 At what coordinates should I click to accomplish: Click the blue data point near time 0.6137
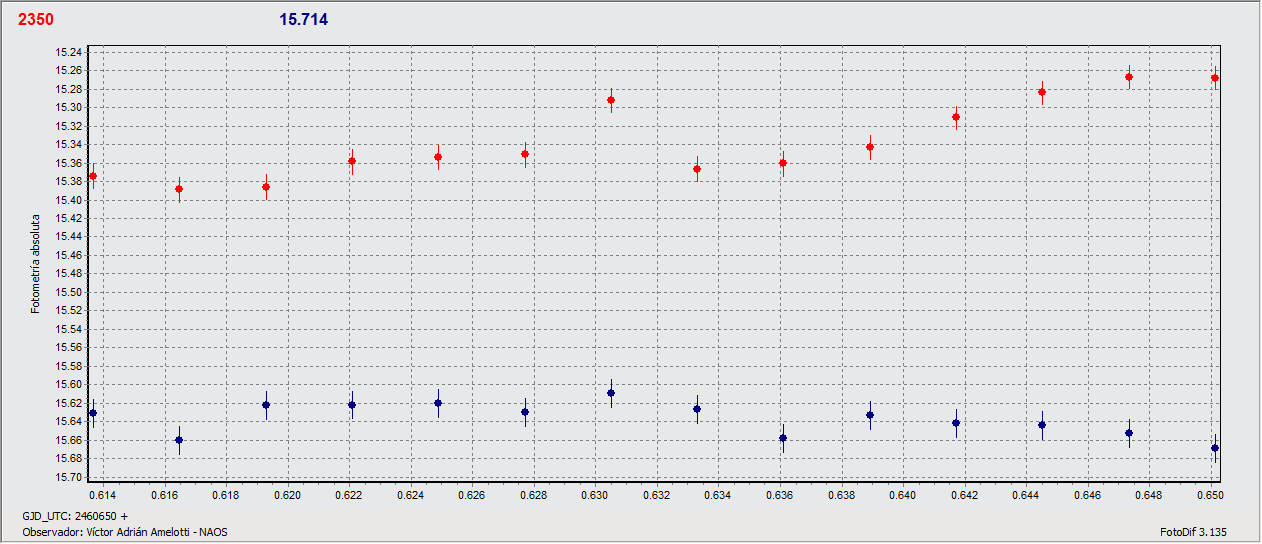(93, 413)
